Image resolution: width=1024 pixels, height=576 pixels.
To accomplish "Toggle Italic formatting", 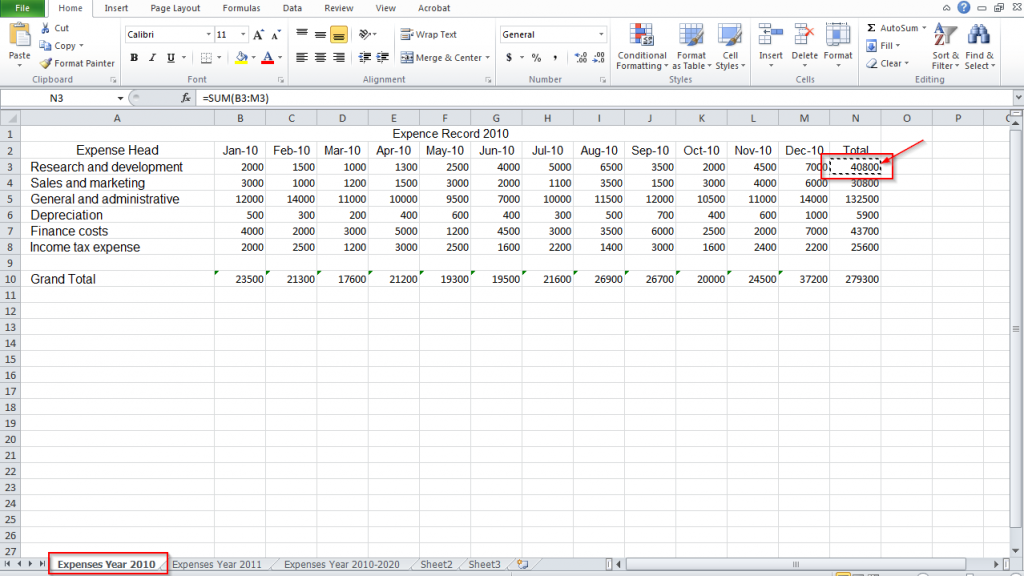I will [x=153, y=58].
